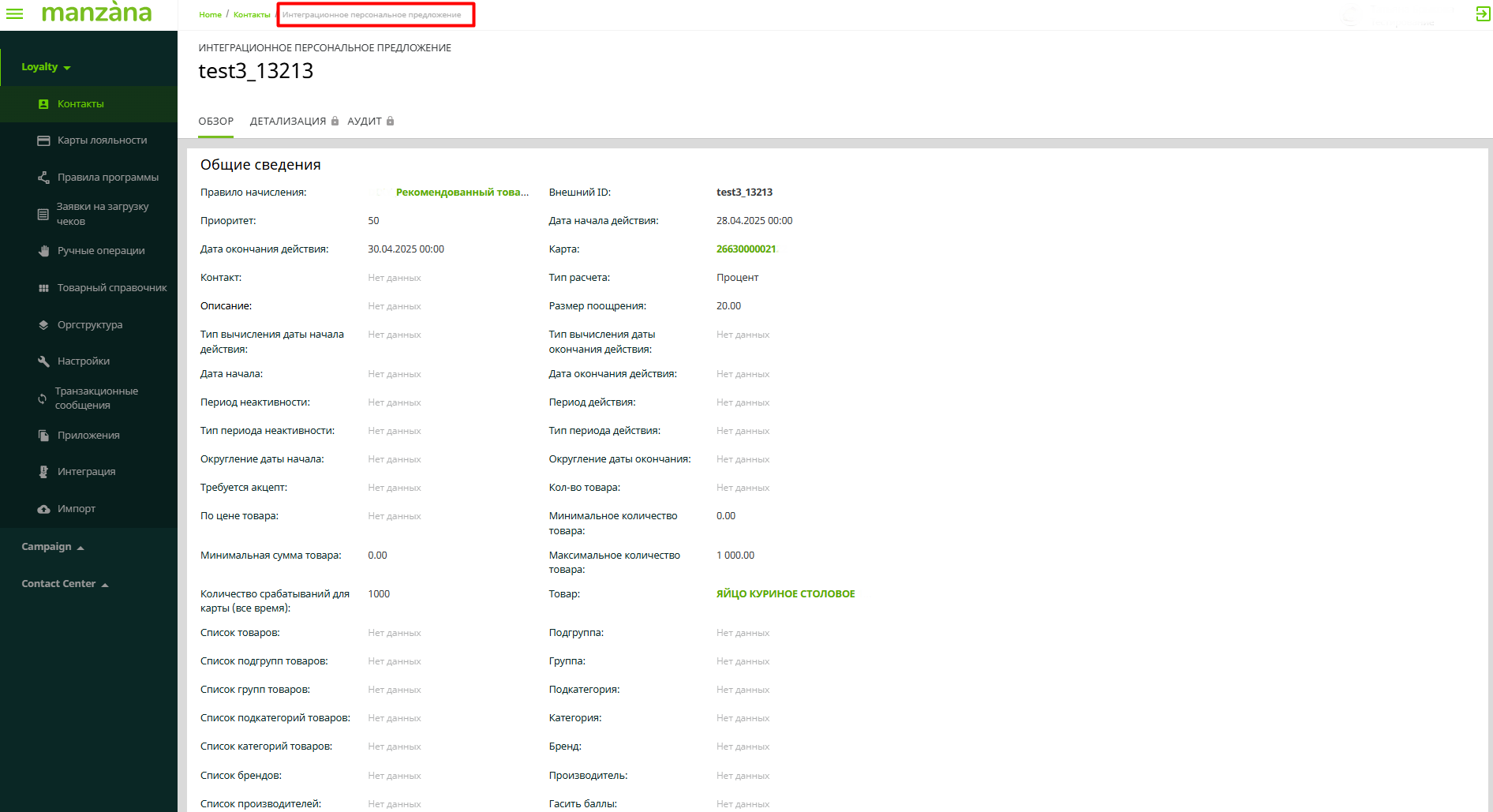The image size is (1493, 812).
Task: Click the Home breadcrumb link
Action: point(210,15)
